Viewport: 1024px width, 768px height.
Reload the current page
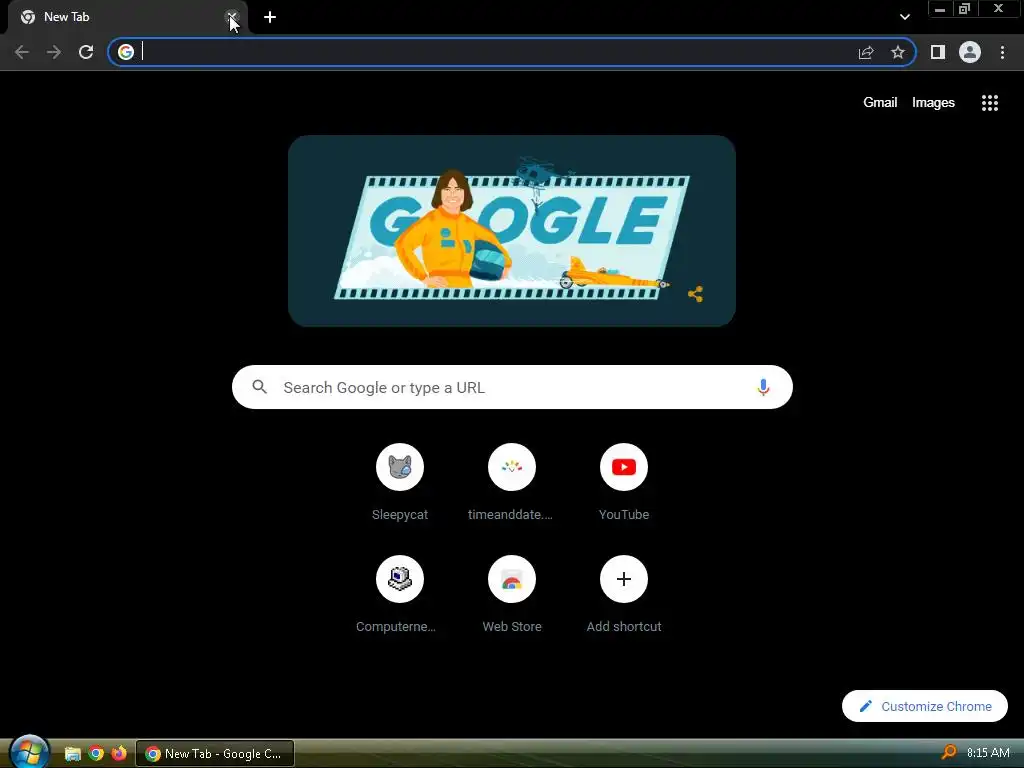click(x=86, y=52)
